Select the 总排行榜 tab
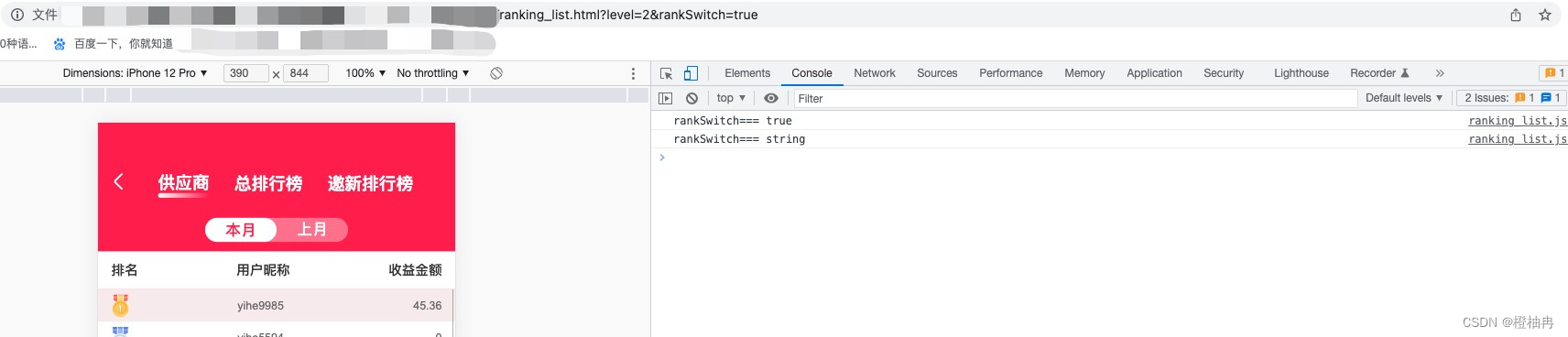Image resolution: width=1568 pixels, height=337 pixels. (x=268, y=183)
